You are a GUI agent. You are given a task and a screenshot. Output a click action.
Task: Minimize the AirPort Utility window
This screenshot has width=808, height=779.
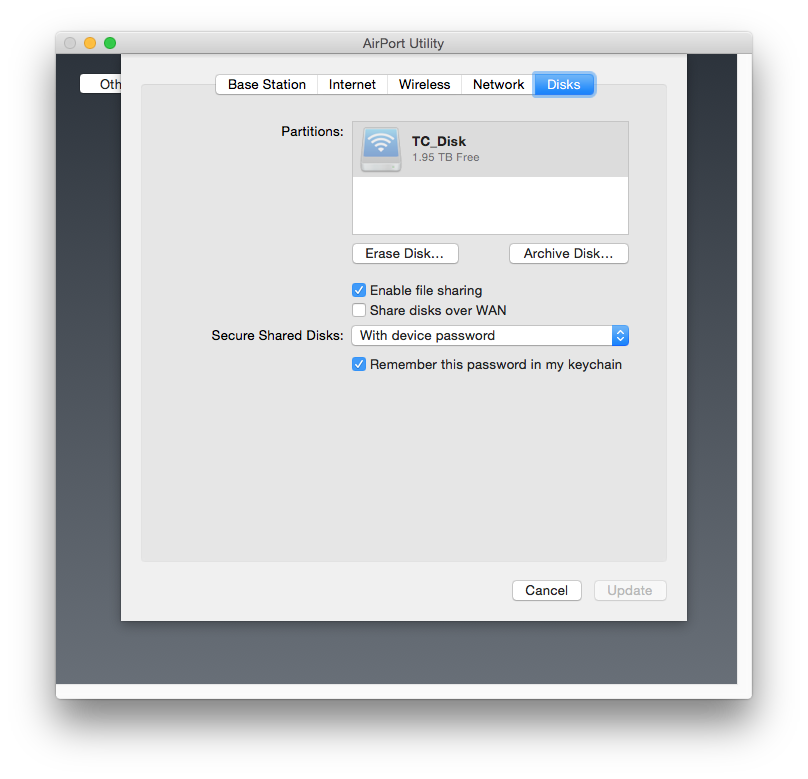coord(90,43)
